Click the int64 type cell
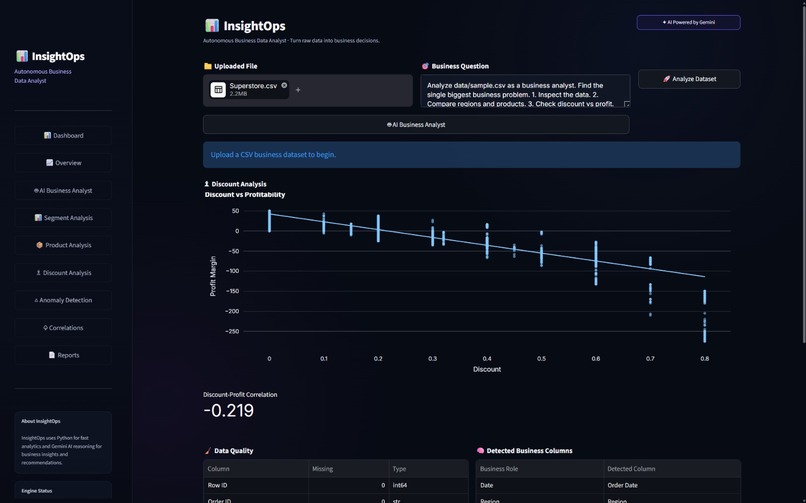 tap(428, 486)
